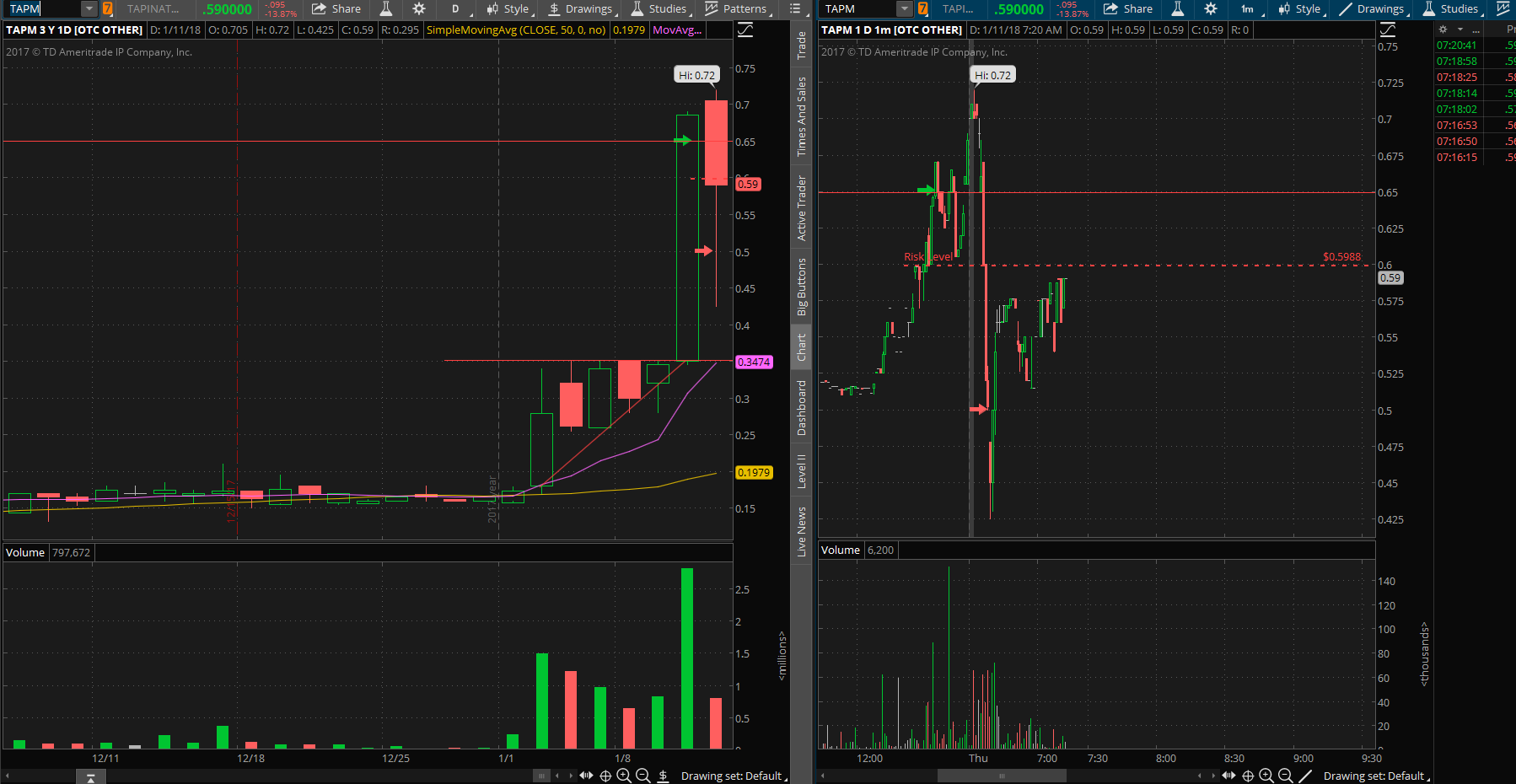This screenshot has height=784, width=1516.
Task: Click the left chart horizontal scrollbar thumb
Action: [541, 776]
